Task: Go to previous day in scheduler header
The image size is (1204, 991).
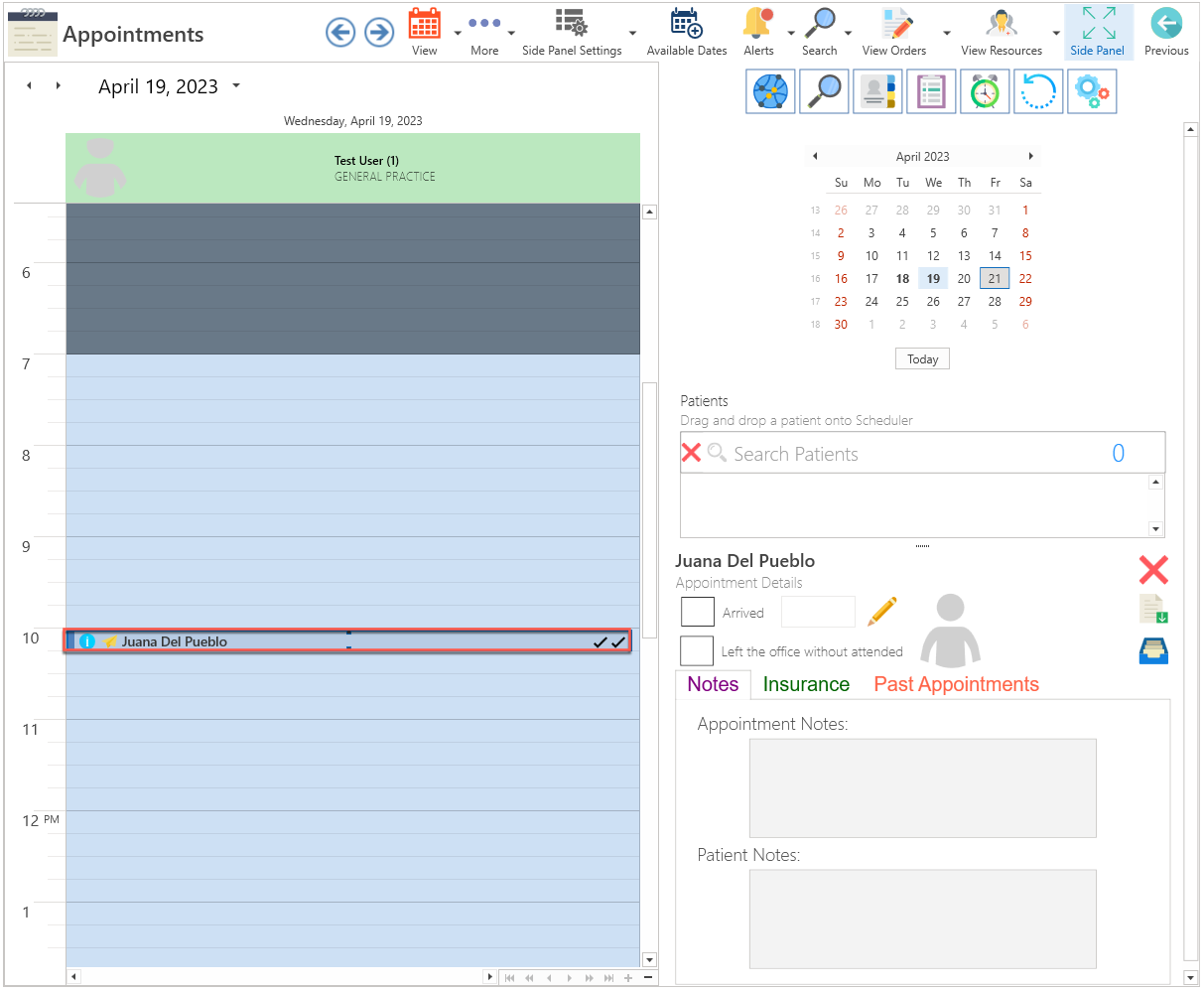Action: click(x=30, y=86)
